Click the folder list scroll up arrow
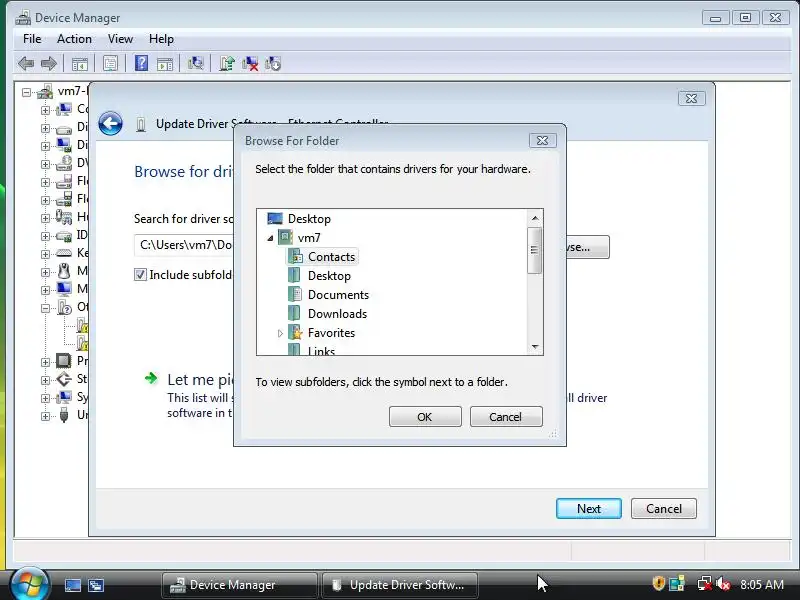 (535, 218)
